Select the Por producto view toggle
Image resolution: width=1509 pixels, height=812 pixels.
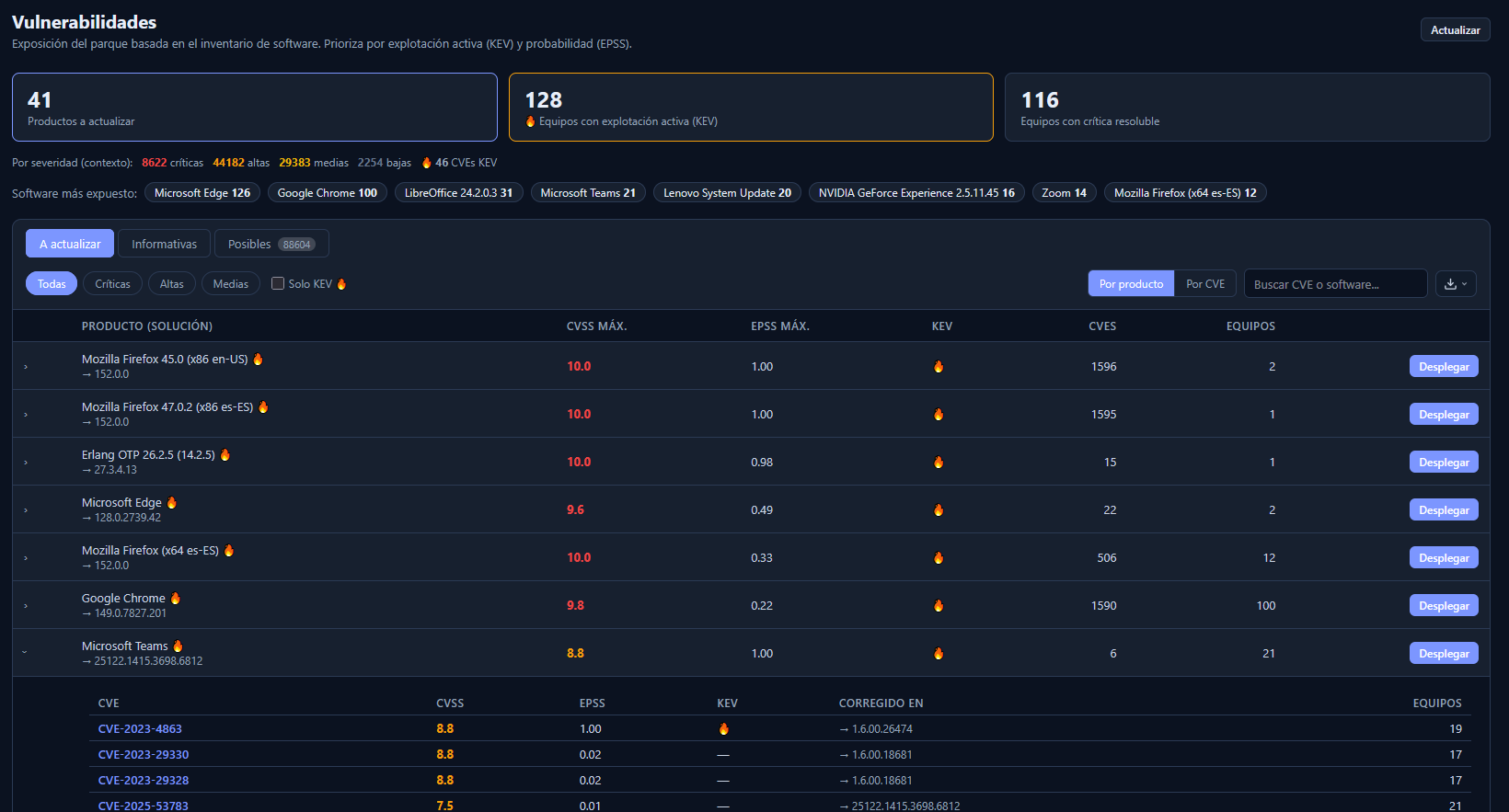pos(1131,284)
